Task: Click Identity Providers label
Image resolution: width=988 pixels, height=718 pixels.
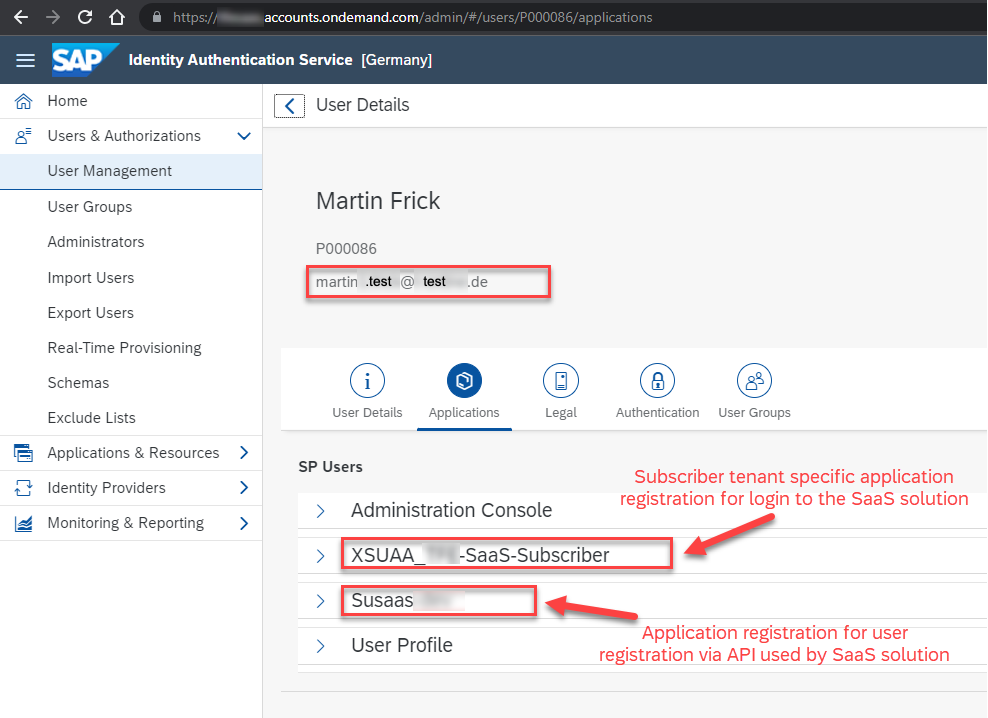Action: tap(106, 488)
